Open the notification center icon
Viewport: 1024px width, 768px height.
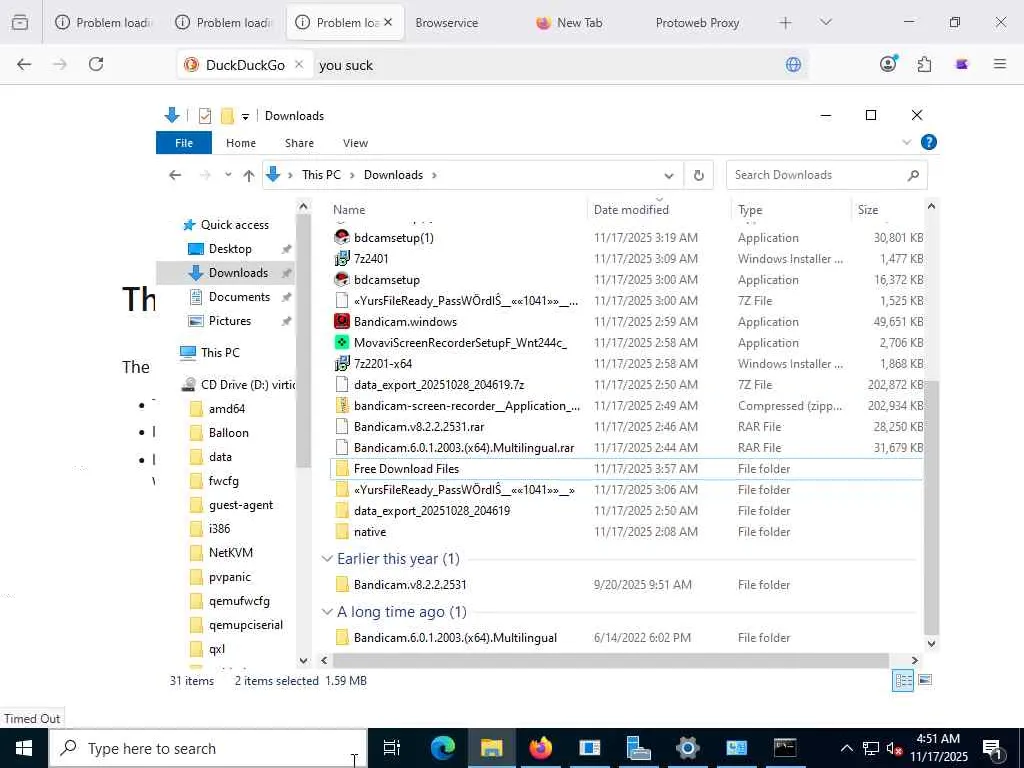[993, 748]
